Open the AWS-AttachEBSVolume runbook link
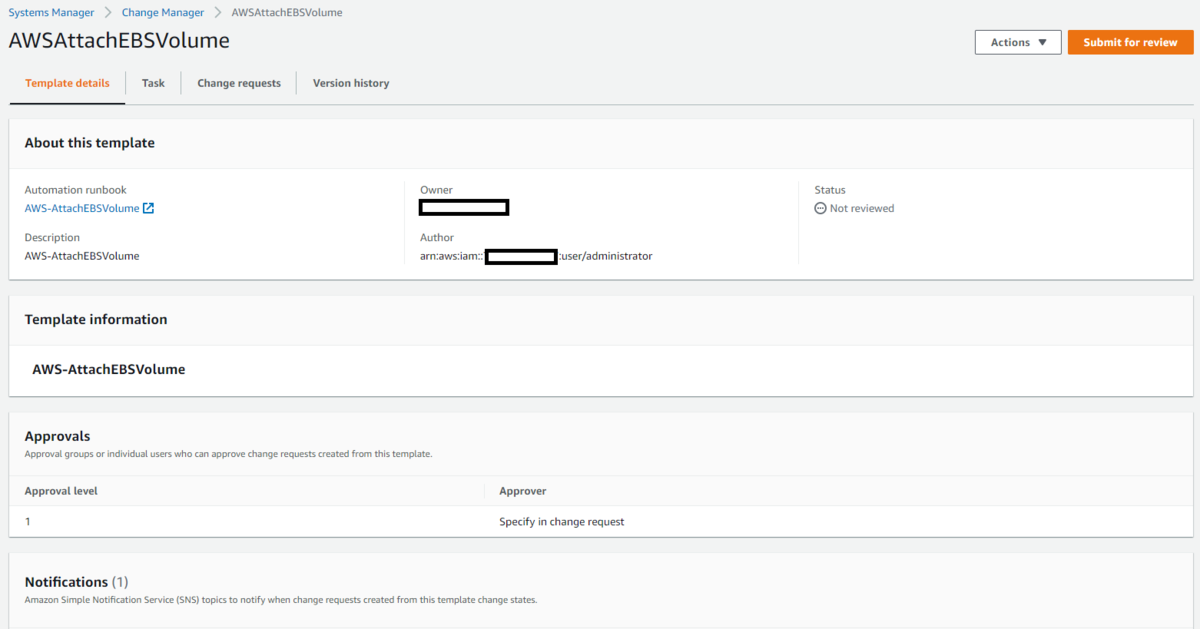 click(82, 208)
